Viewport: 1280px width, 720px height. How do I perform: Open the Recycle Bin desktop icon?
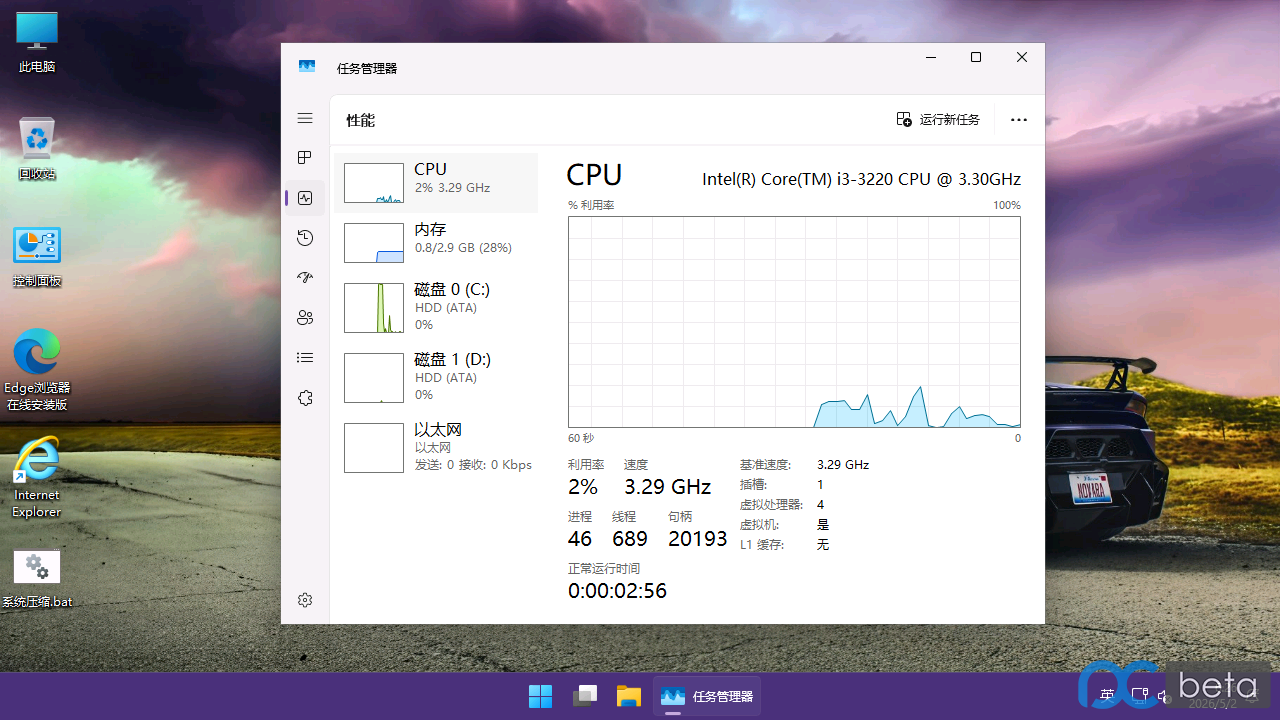37,148
